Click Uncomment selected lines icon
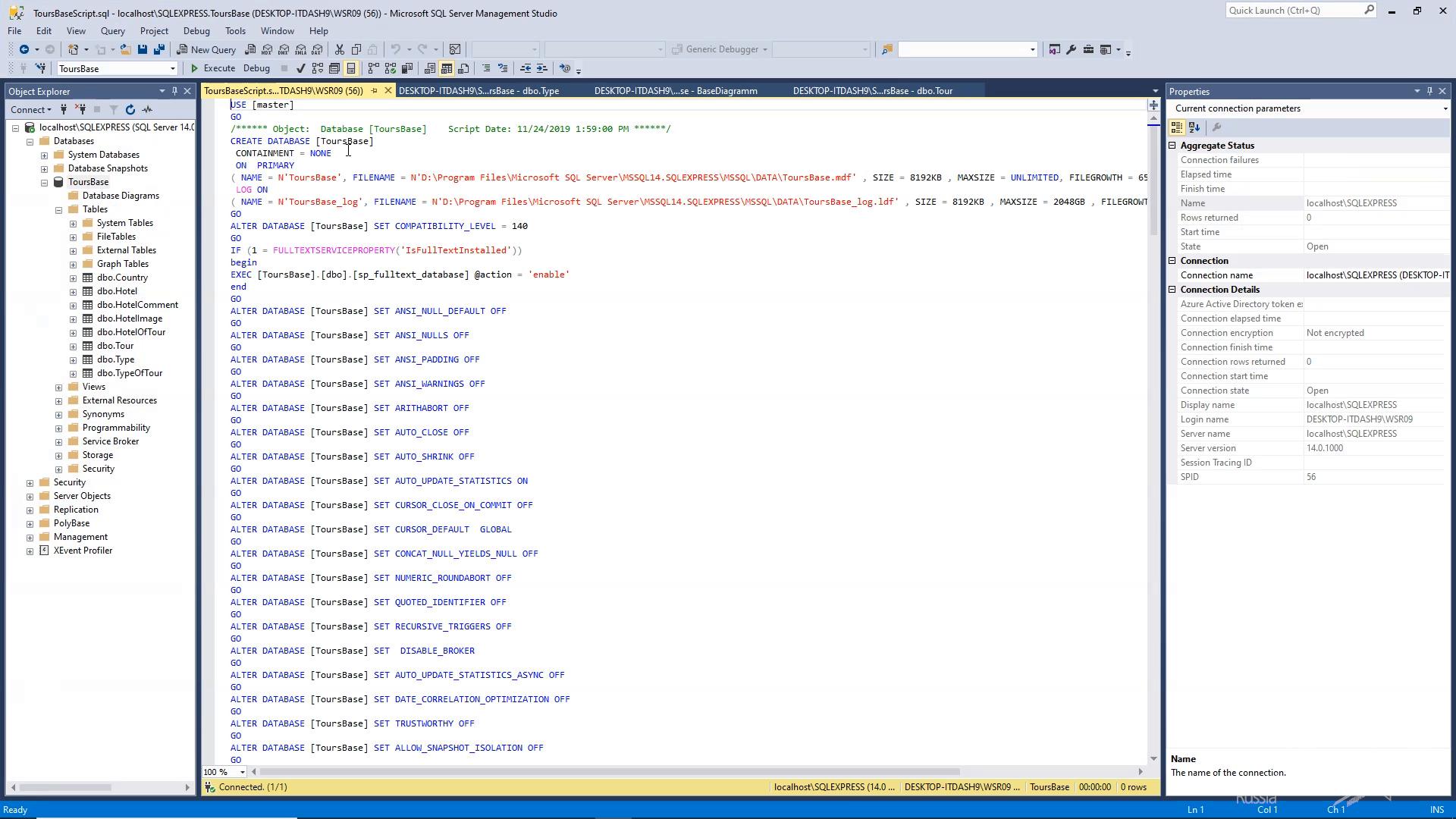1456x819 pixels. (503, 68)
